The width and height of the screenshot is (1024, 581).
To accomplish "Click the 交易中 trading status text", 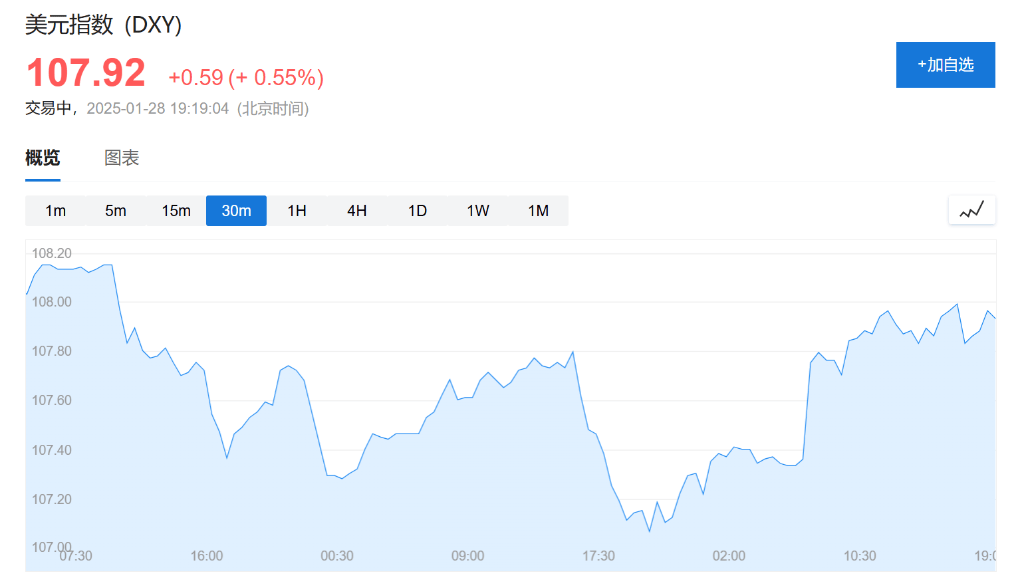I will [47, 108].
